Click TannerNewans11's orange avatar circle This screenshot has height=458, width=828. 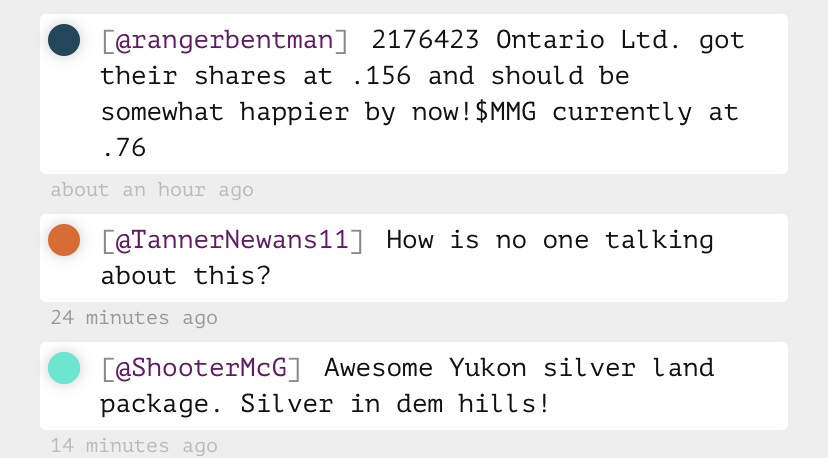[64, 240]
